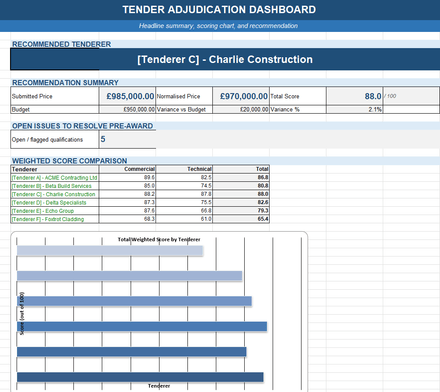This screenshot has width=440, height=392.
Task: Click the 'Total Score' label cell
Action: (x=298, y=96)
